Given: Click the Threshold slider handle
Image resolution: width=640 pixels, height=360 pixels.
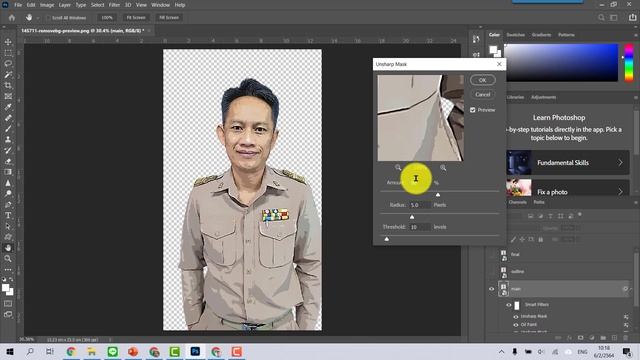Looking at the screenshot, I should pyautogui.click(x=387, y=239).
